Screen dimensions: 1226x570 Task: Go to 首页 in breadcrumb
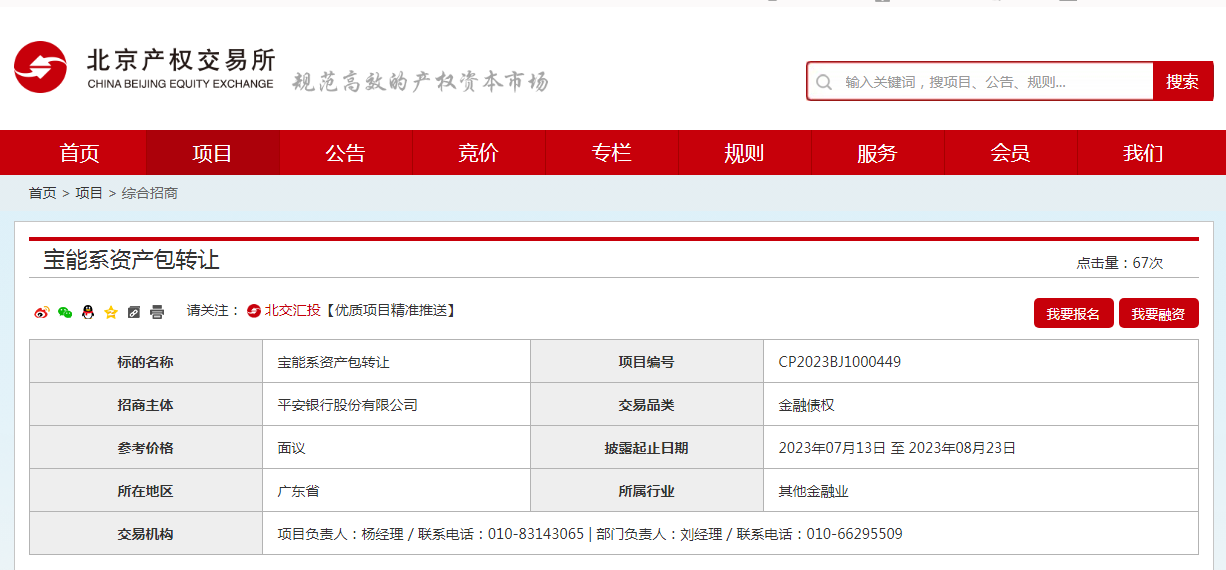coord(42,193)
